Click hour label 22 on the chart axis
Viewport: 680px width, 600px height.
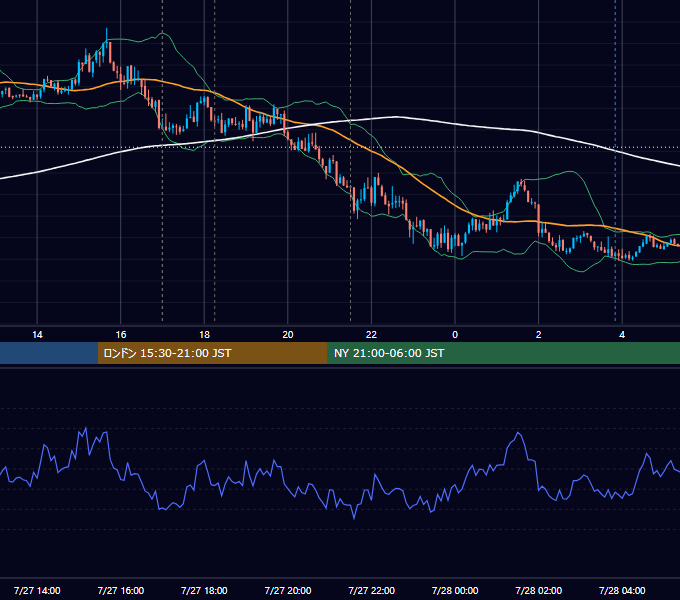tap(371, 335)
